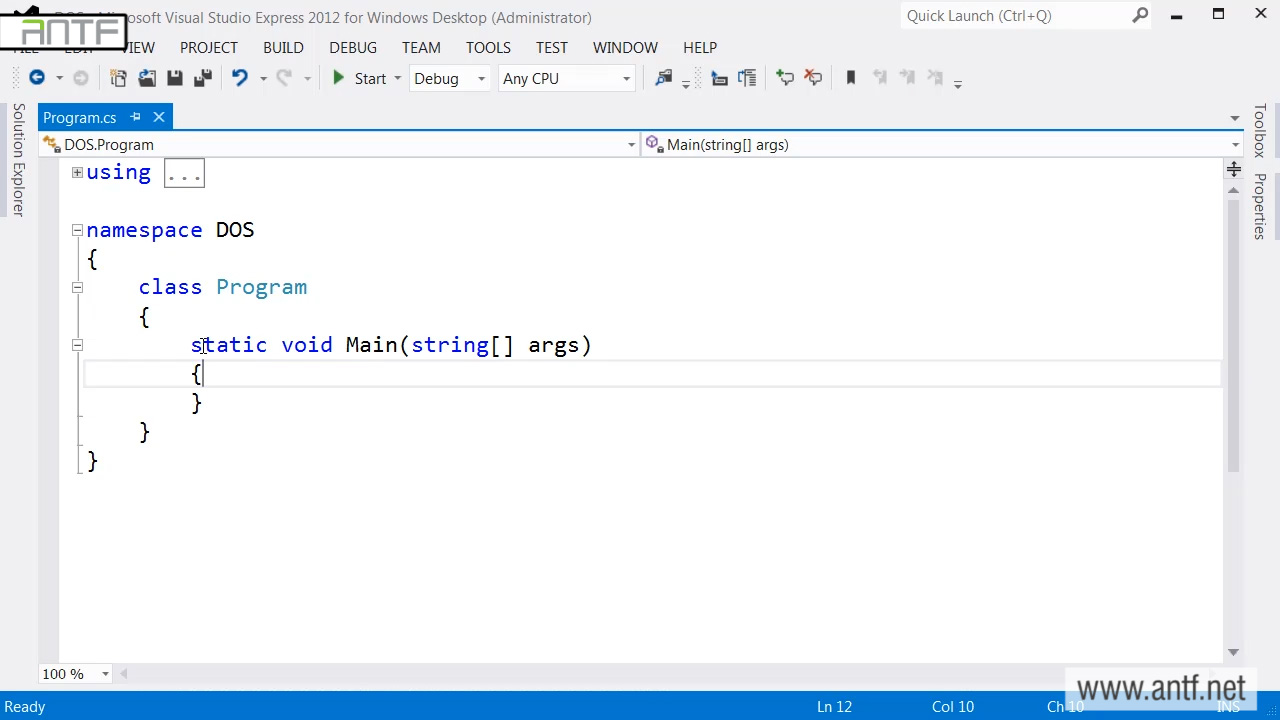Collapse the Main method block
This screenshot has height=720, width=1280.
tap(77, 345)
